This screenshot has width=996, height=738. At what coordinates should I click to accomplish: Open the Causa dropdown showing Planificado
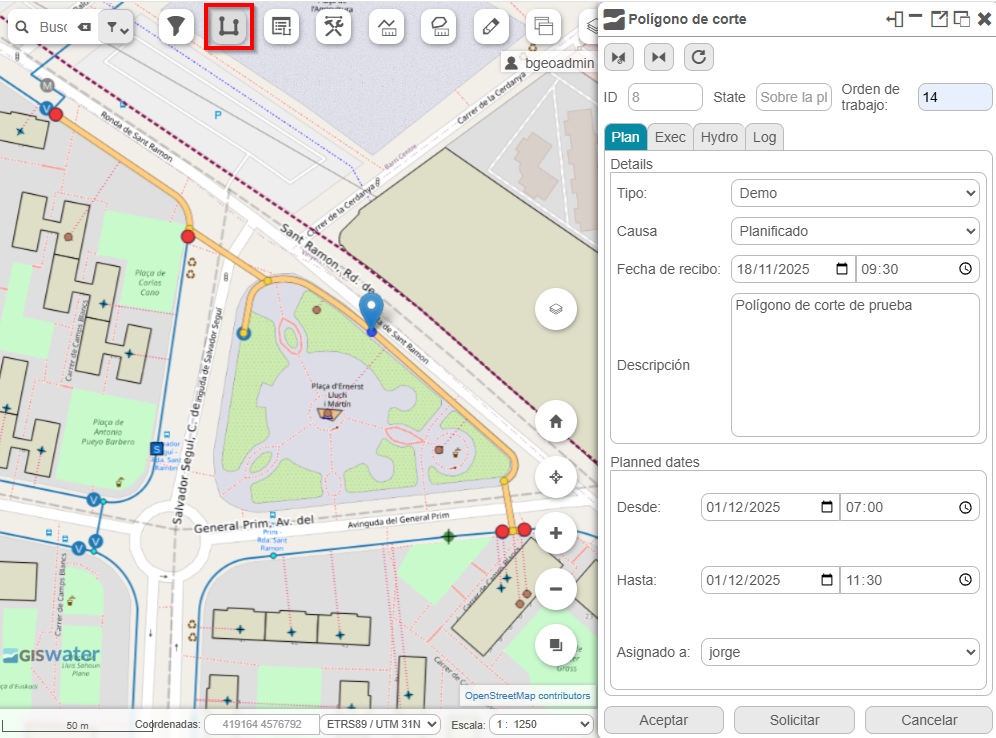click(855, 231)
